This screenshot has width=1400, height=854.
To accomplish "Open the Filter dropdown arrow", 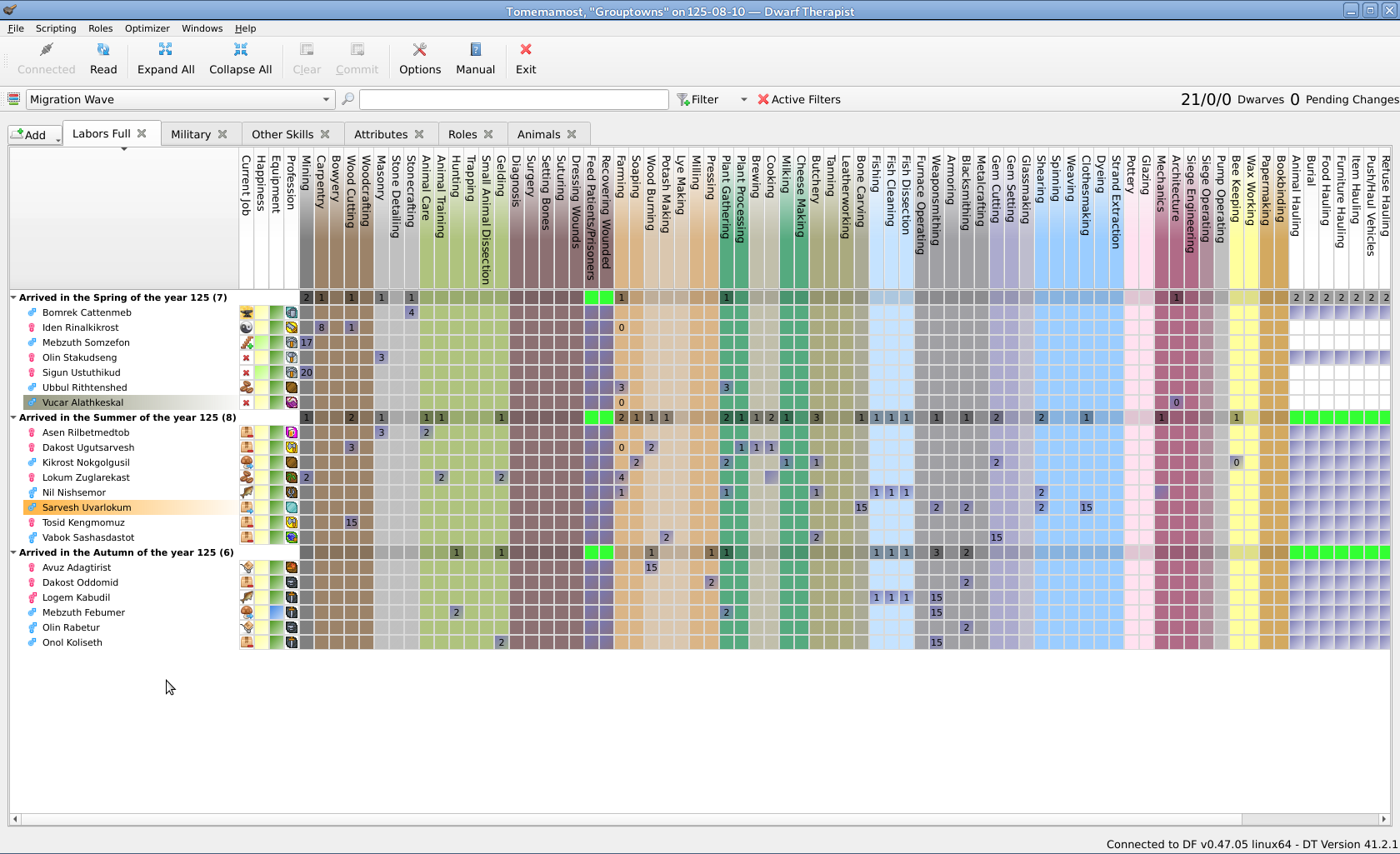I will pos(743,99).
